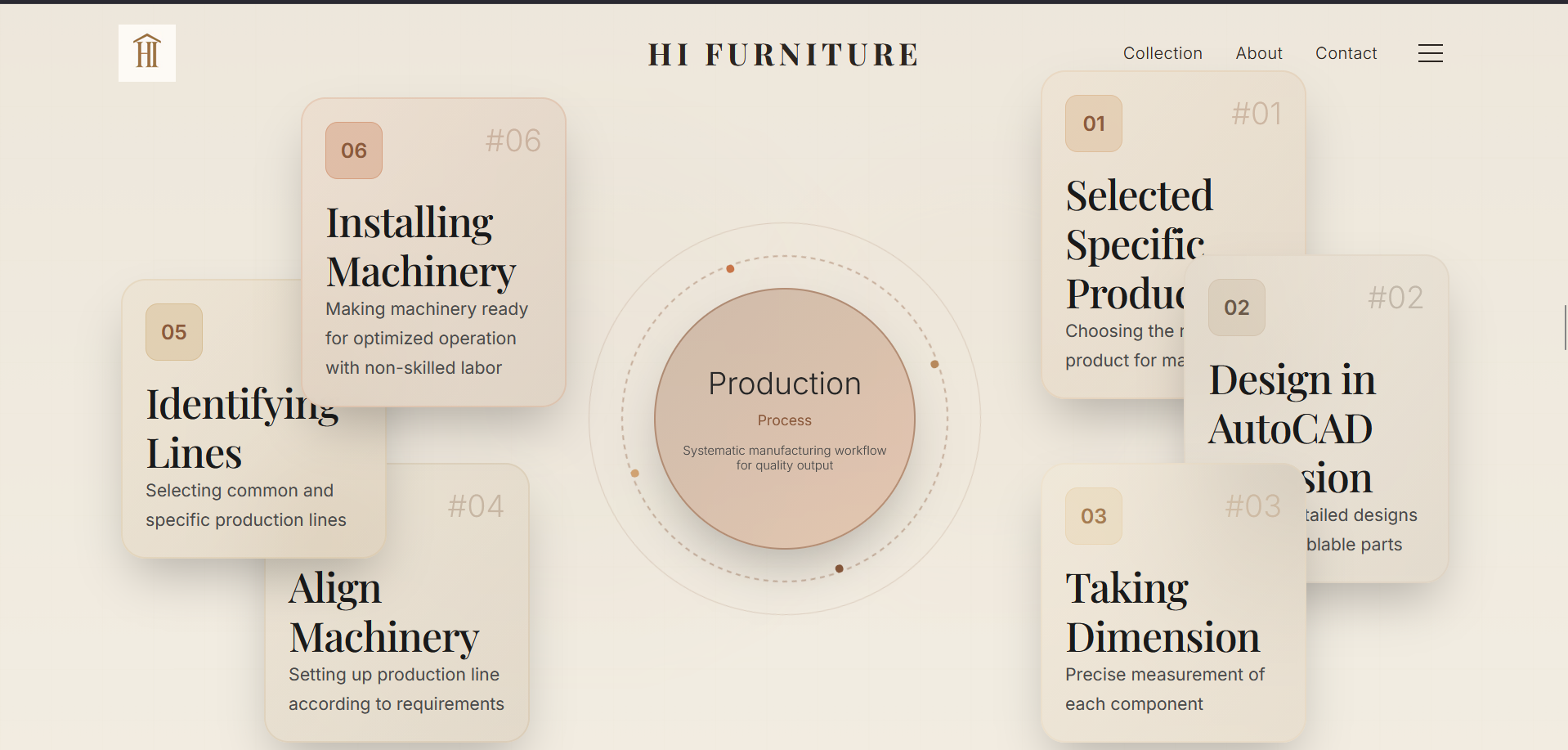The height and width of the screenshot is (750, 1568).
Task: Click the 05 step badge
Action: (x=174, y=332)
